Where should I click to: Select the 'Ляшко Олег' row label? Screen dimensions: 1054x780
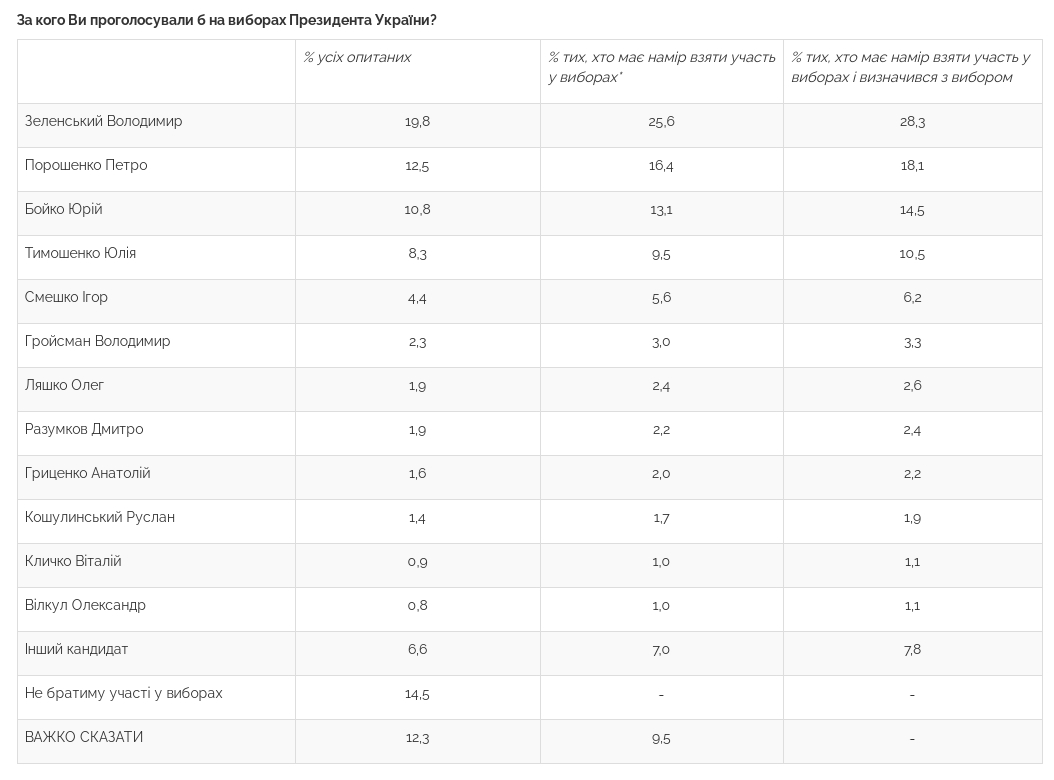(x=65, y=385)
